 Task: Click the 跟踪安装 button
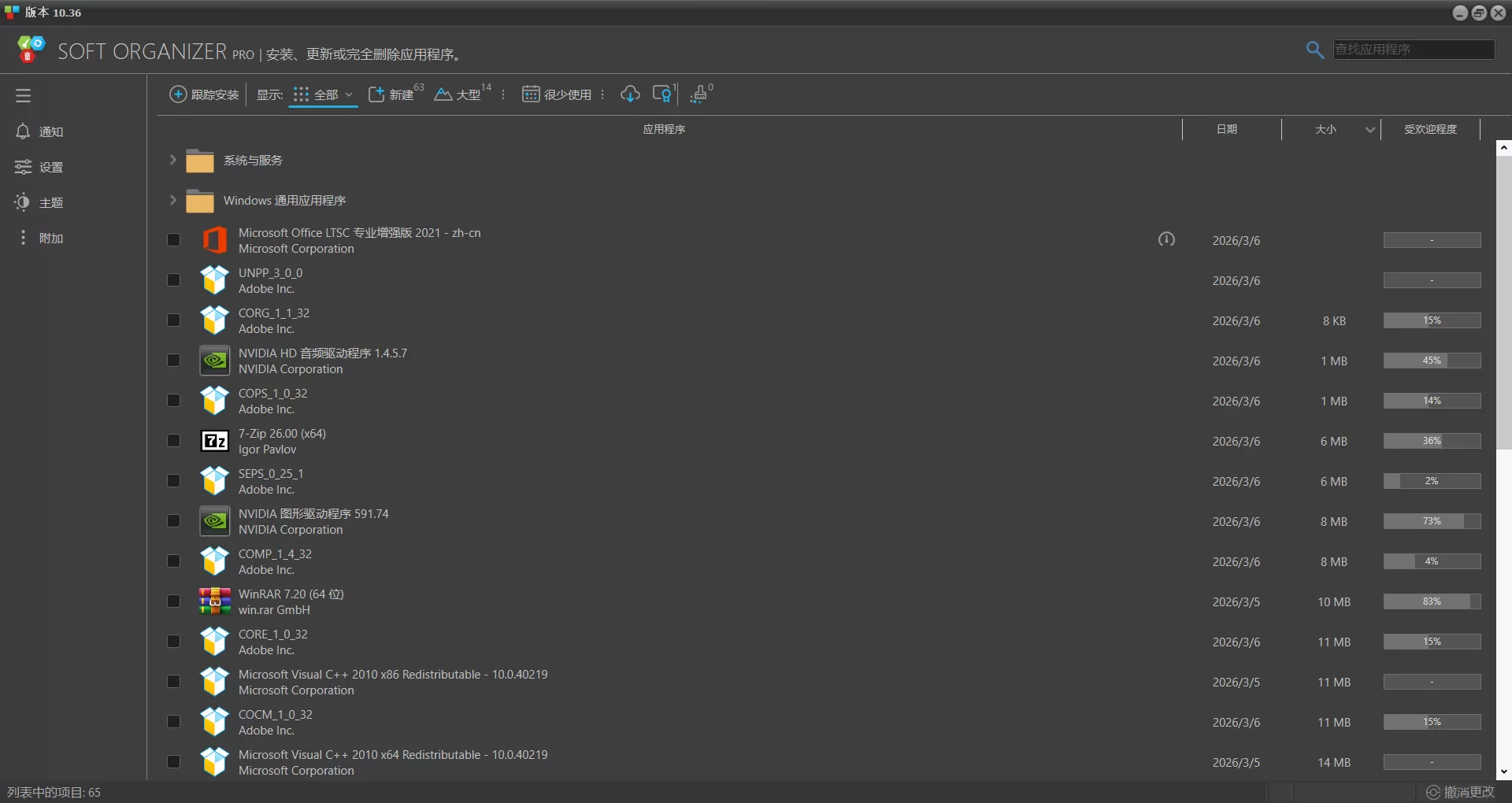[x=204, y=95]
